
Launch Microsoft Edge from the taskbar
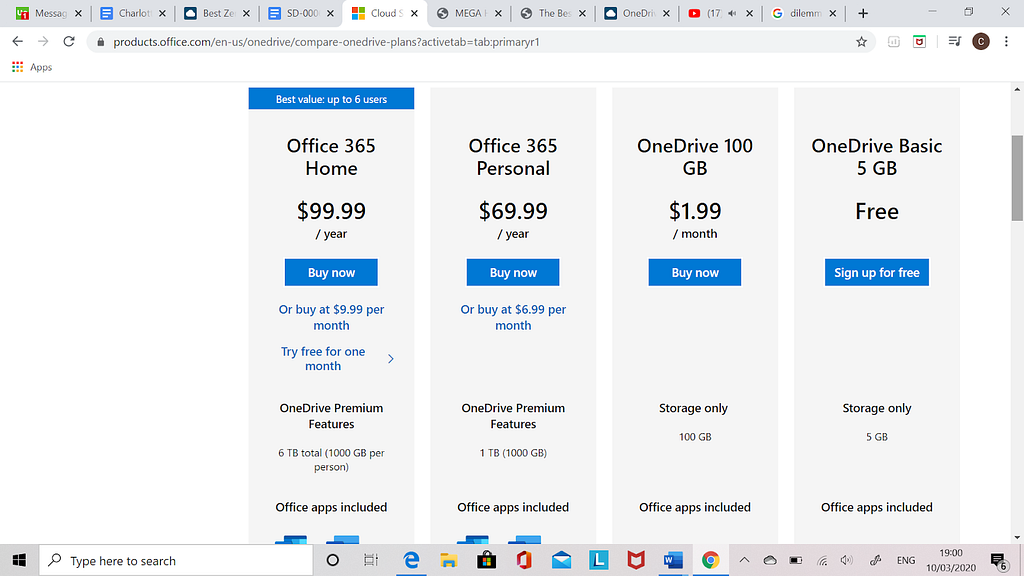[x=411, y=560]
